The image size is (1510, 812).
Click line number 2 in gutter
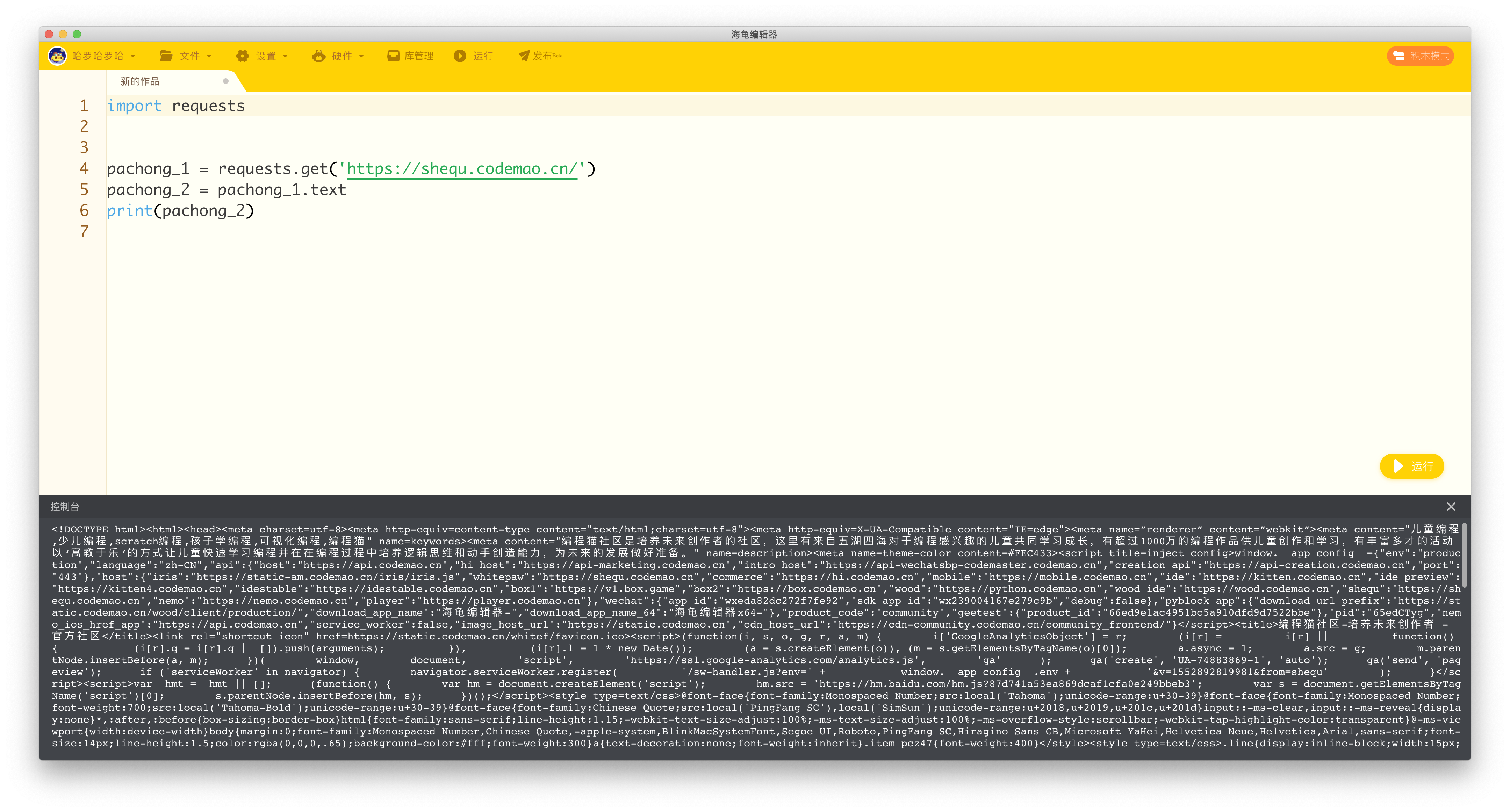pos(84,127)
